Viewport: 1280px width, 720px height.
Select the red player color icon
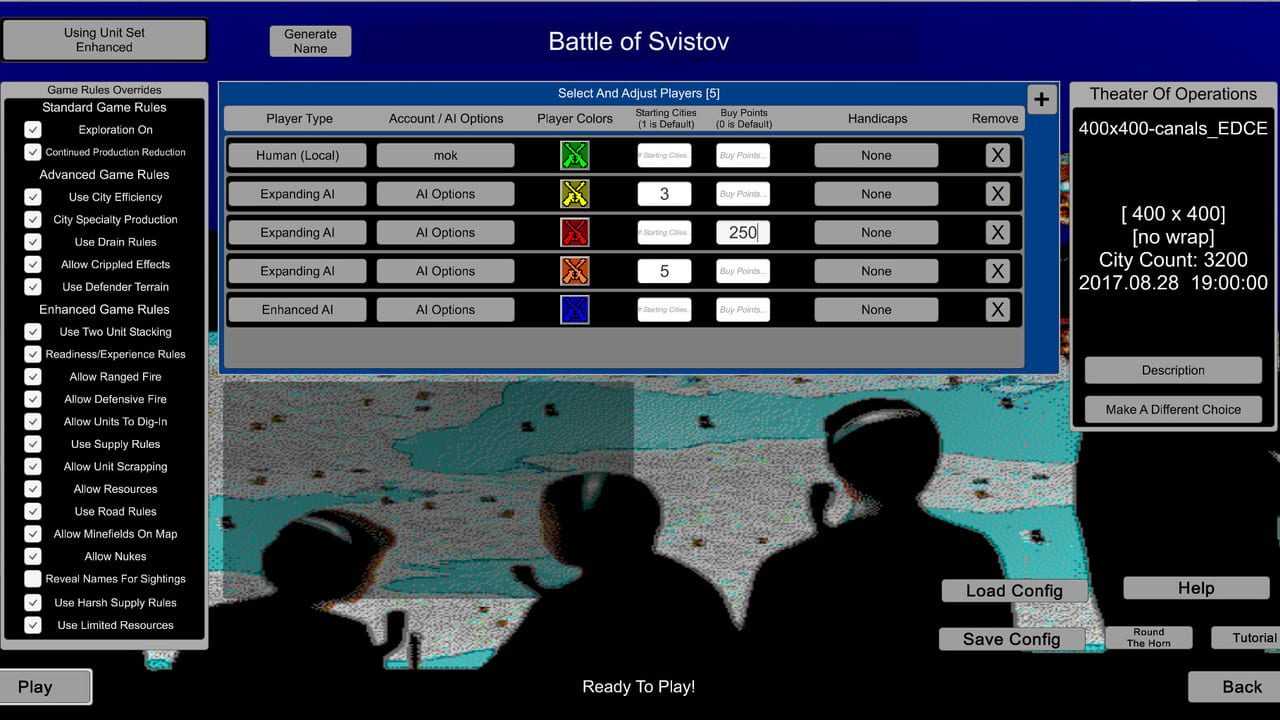pos(574,233)
